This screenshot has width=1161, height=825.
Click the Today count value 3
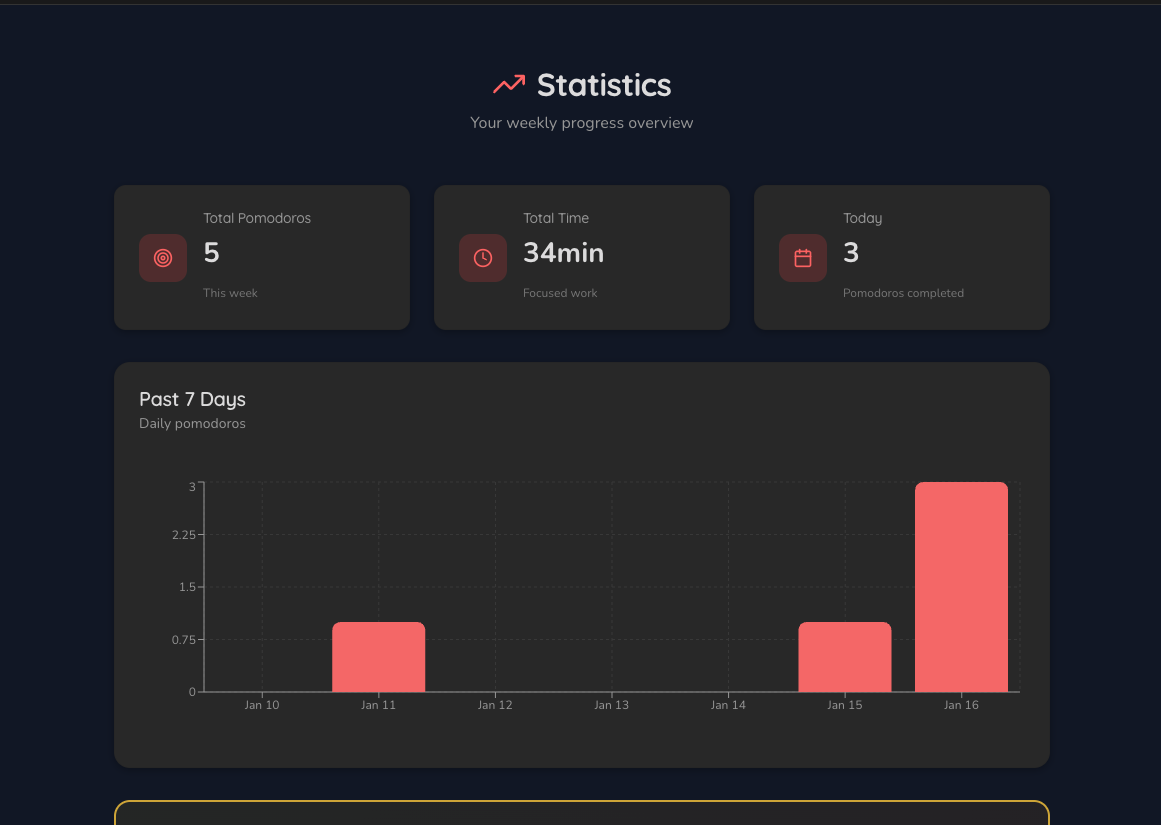tap(851, 253)
